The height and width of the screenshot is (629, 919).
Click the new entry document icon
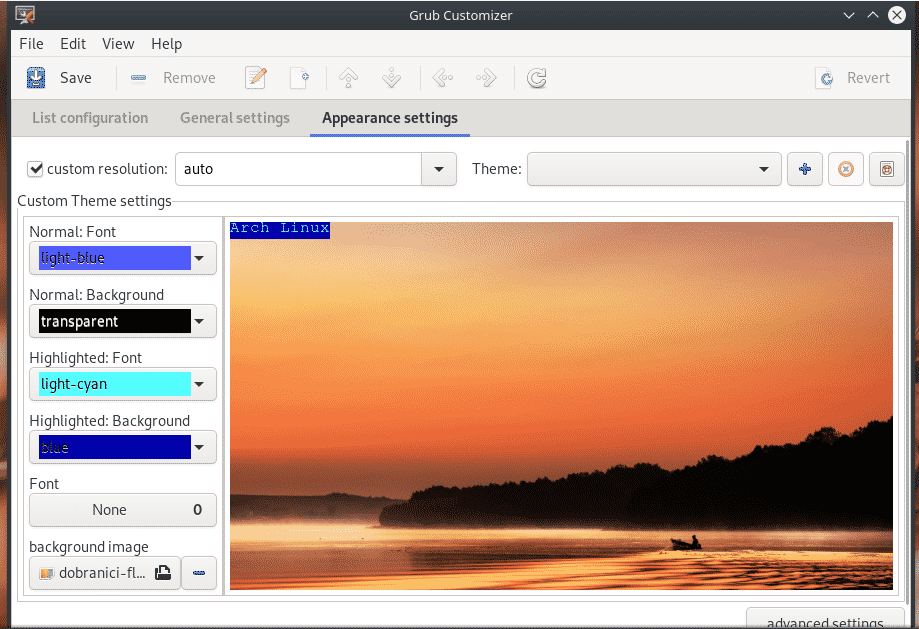pos(299,78)
